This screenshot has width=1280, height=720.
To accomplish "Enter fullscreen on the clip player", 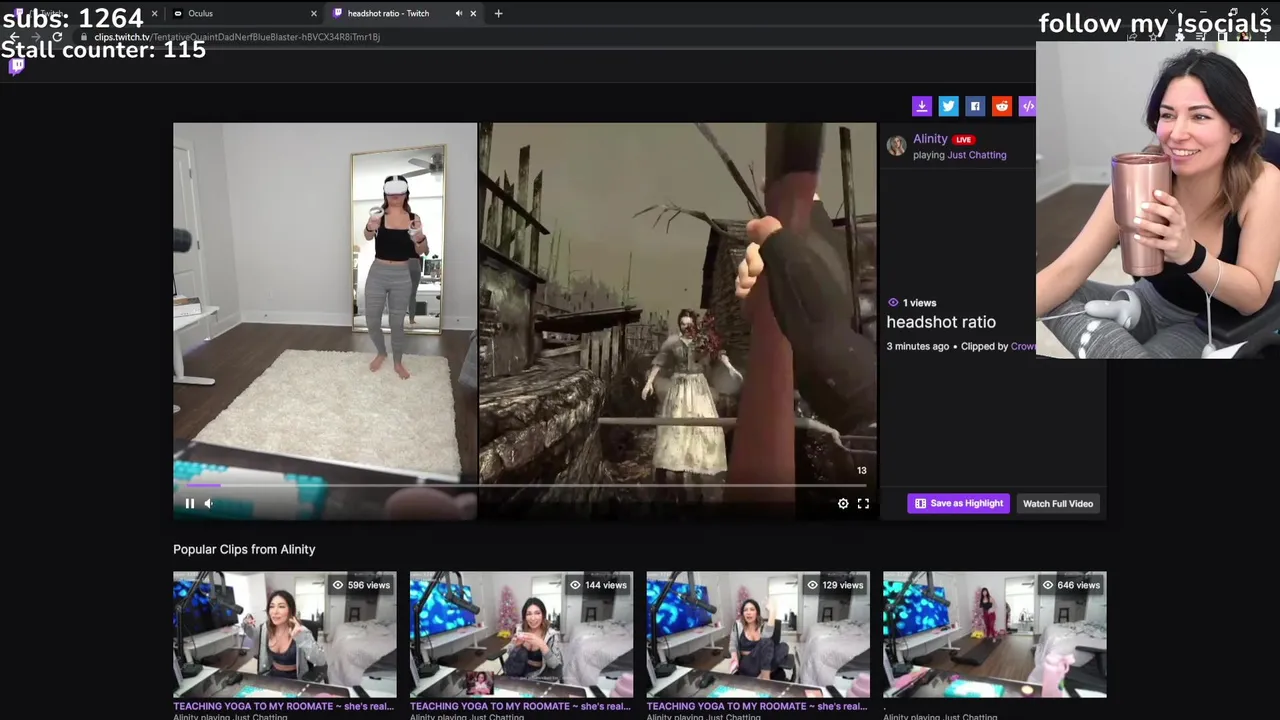I will 863,504.
